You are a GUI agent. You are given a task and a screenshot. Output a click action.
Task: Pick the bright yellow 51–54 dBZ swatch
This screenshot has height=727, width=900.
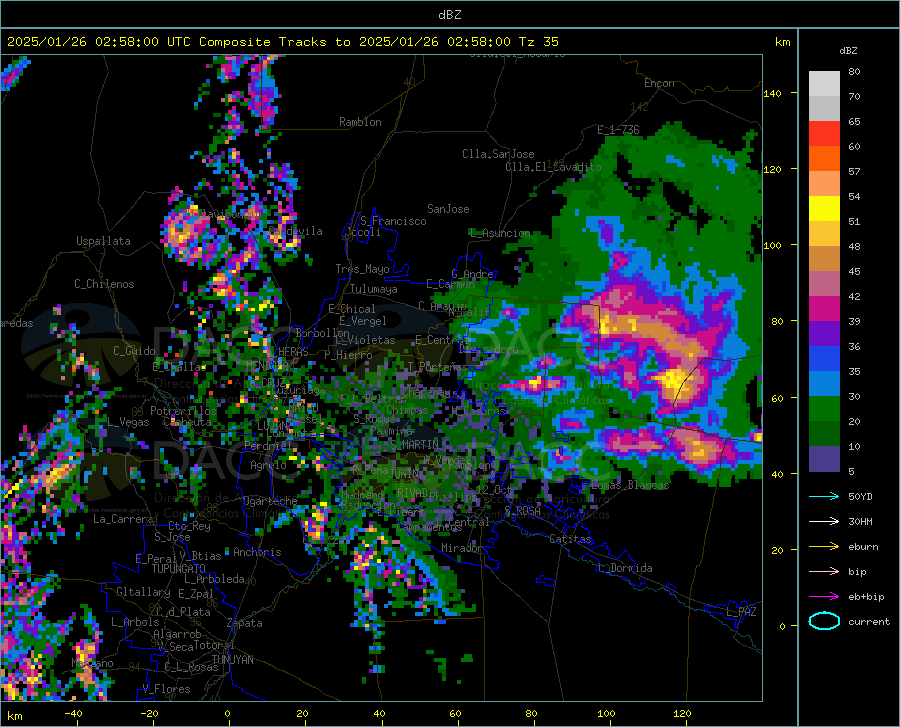(x=824, y=209)
